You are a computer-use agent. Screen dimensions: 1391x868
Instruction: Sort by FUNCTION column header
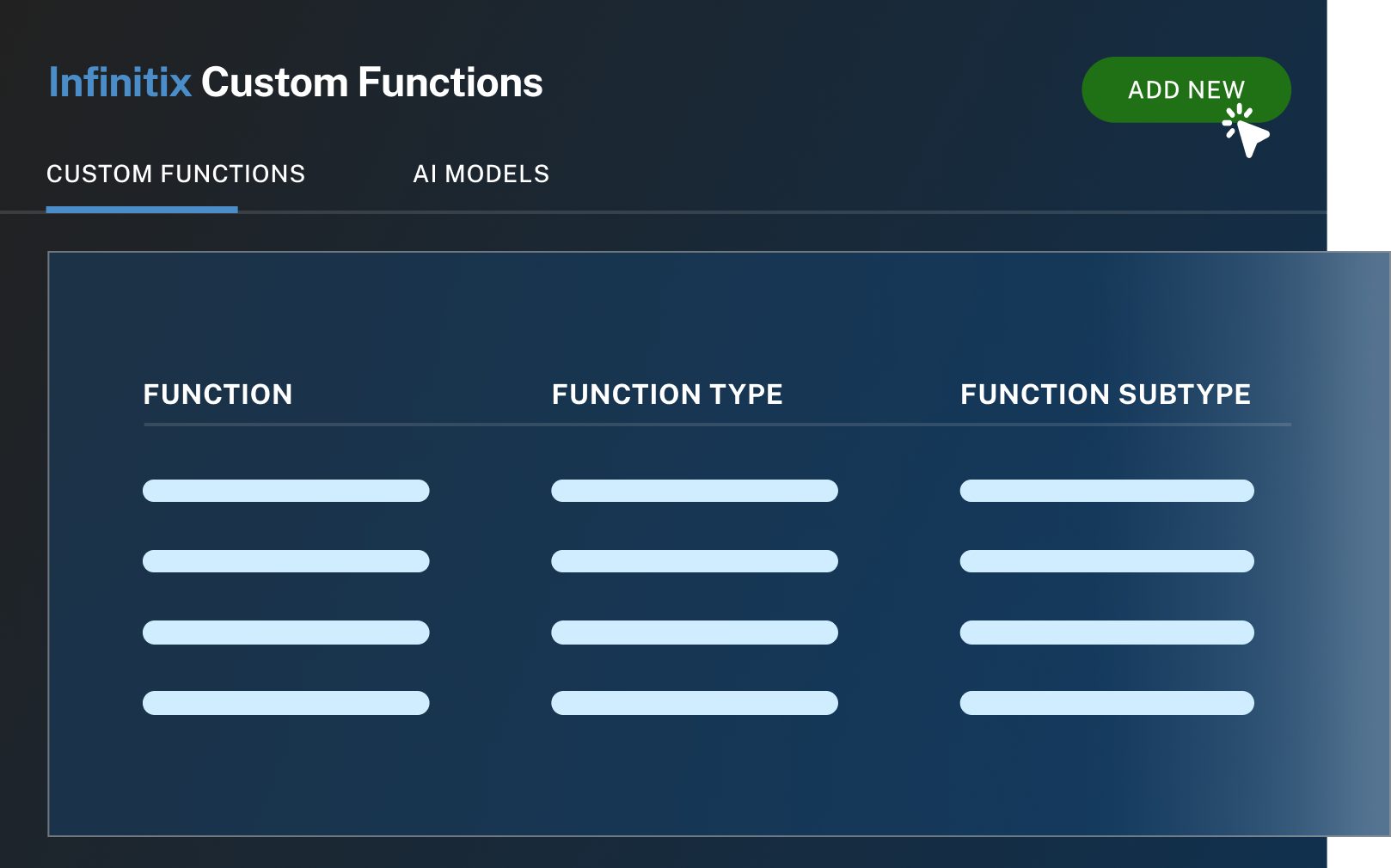pyautogui.click(x=218, y=394)
